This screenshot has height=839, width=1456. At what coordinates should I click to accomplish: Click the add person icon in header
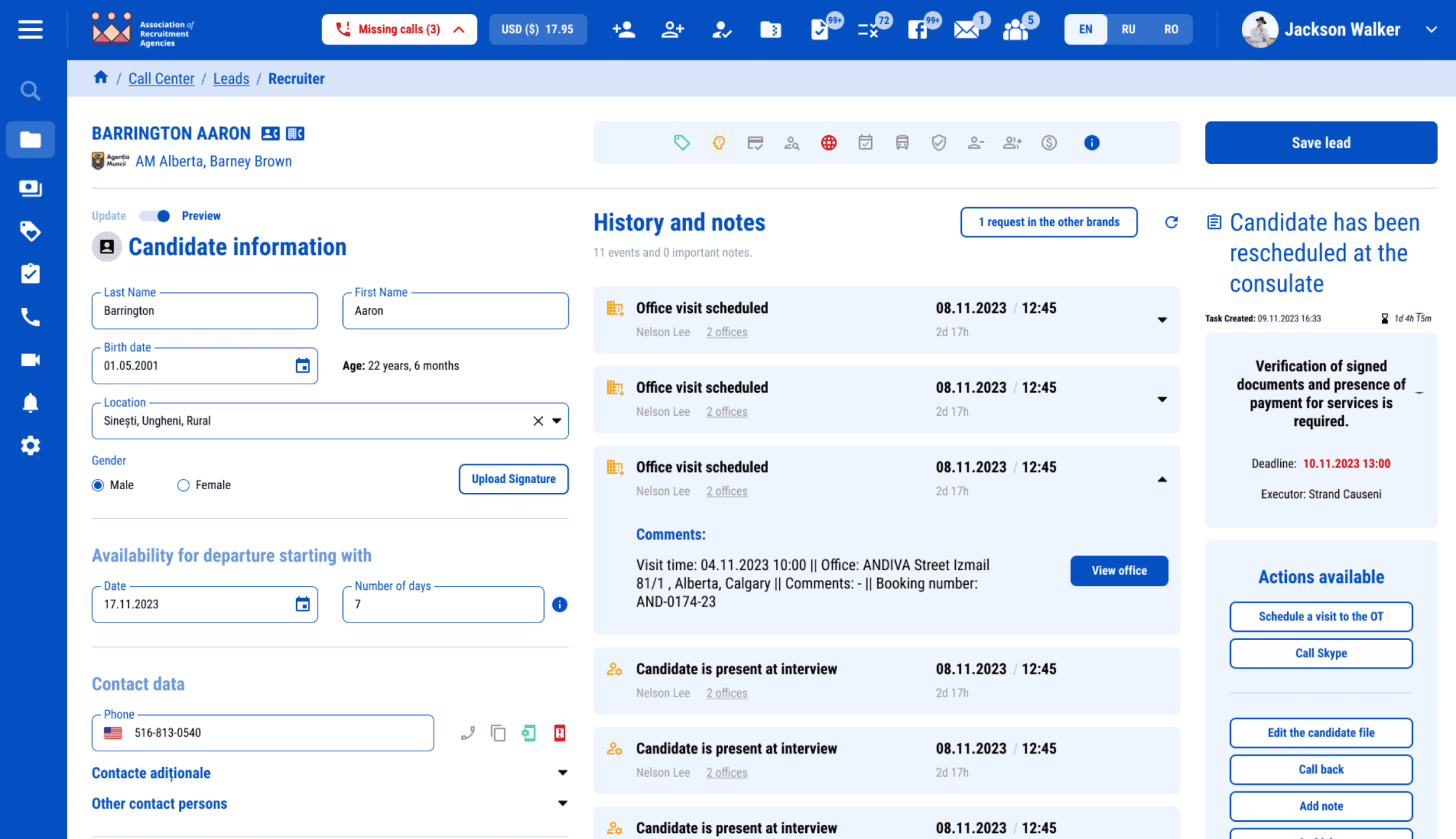623,30
